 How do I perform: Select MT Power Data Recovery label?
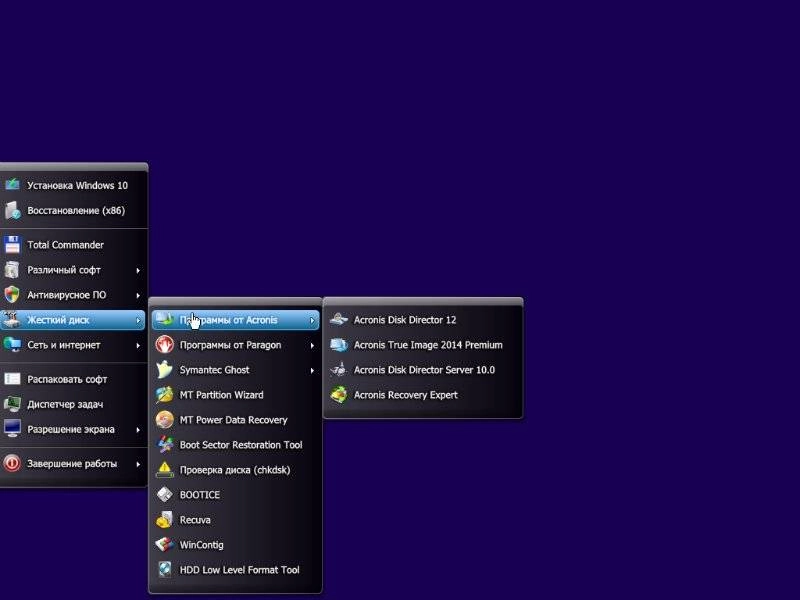pos(234,420)
